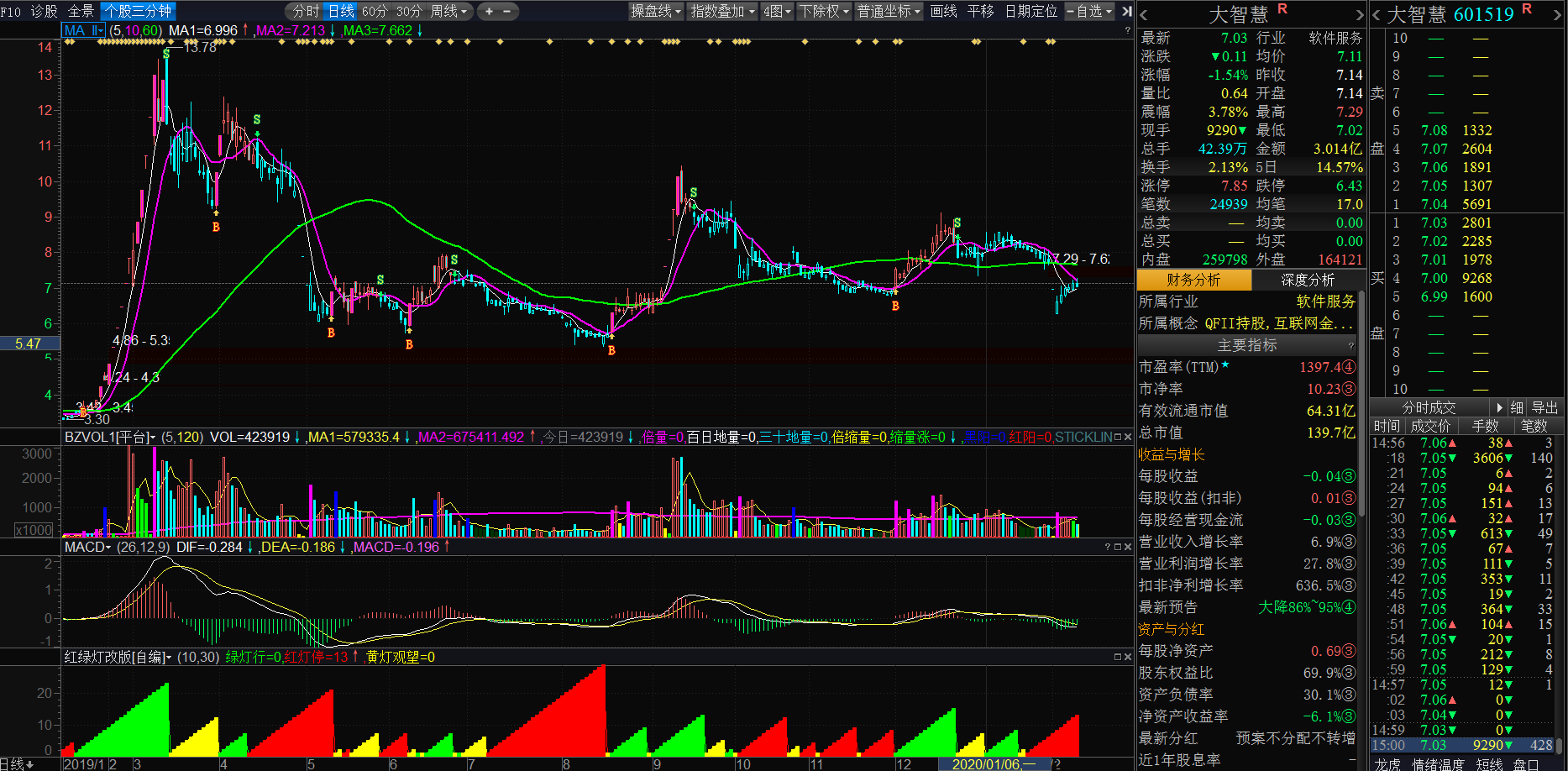Select 分时 intraday chart mode
This screenshot has width=1568, height=771.
pyautogui.click(x=306, y=12)
